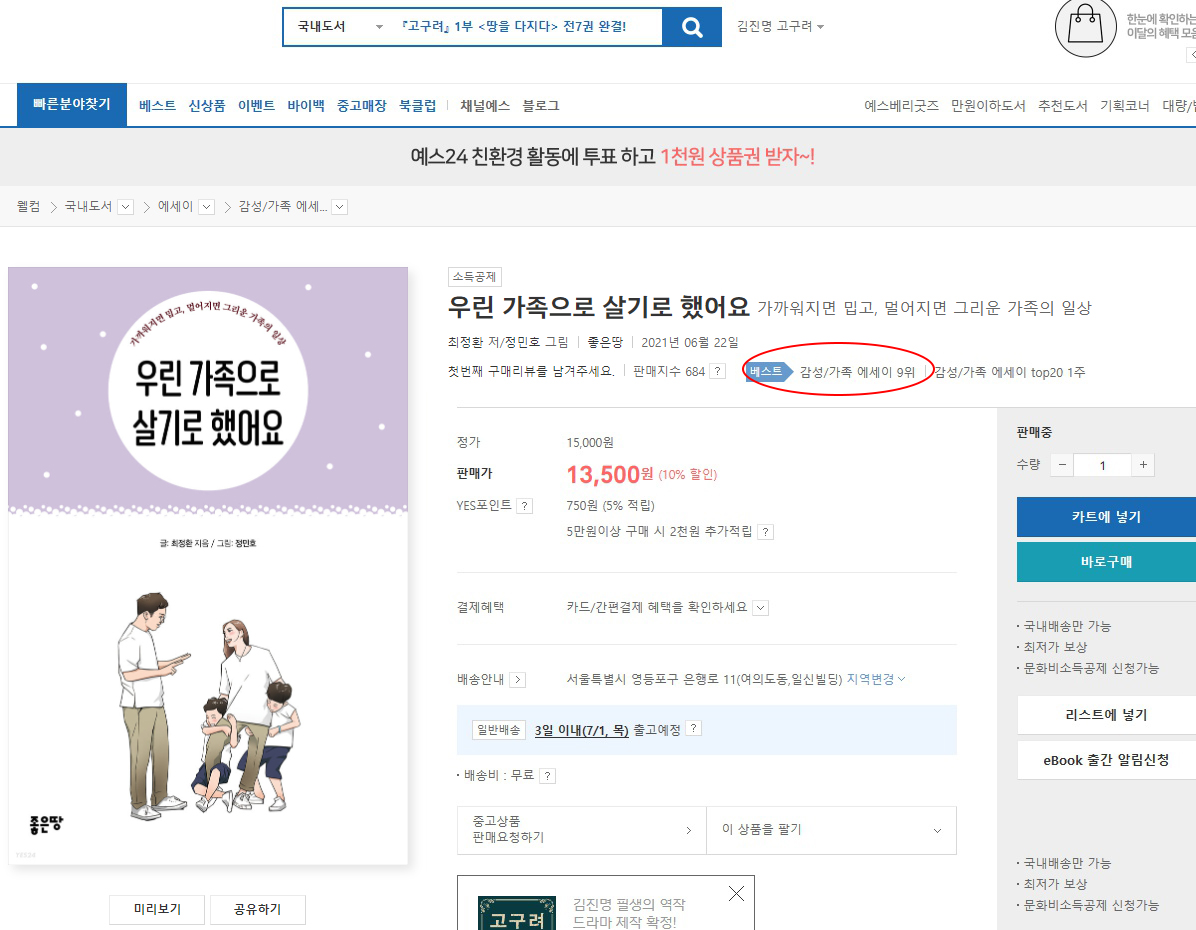Open the 채널예스 menu
This screenshot has height=930, width=1196.
pos(484,105)
